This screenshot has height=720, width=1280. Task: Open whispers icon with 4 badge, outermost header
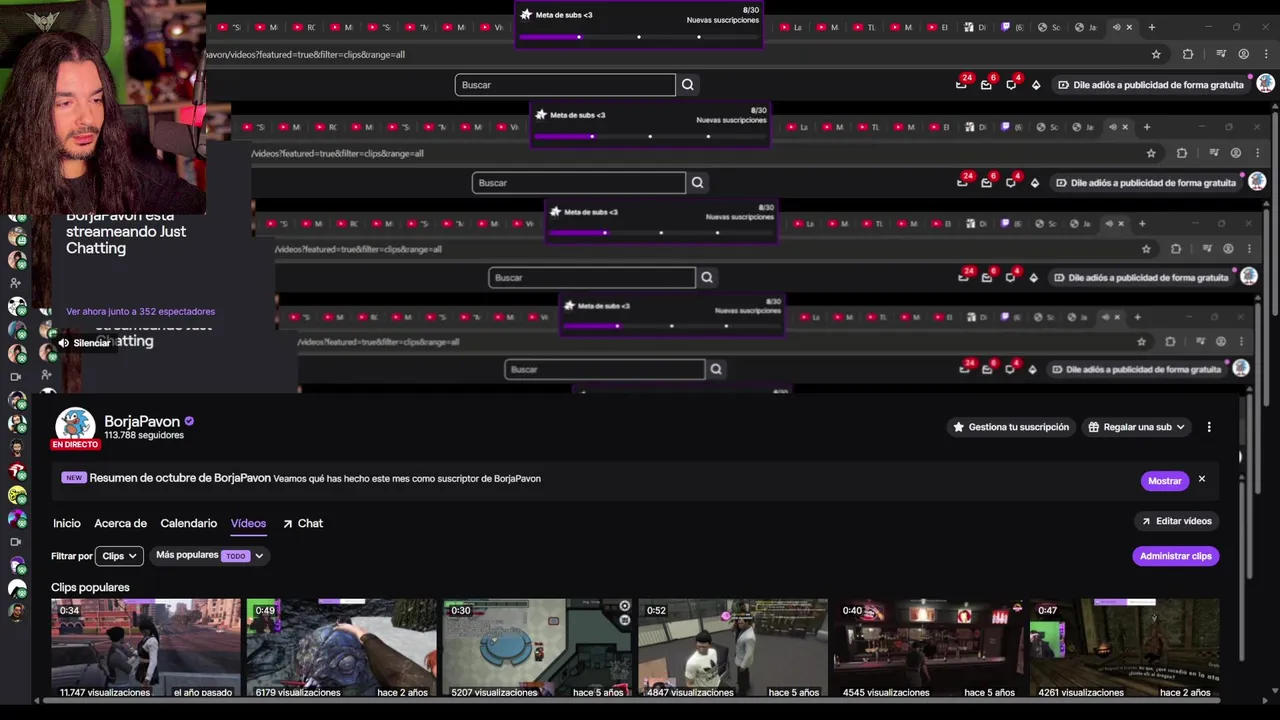click(1012, 84)
